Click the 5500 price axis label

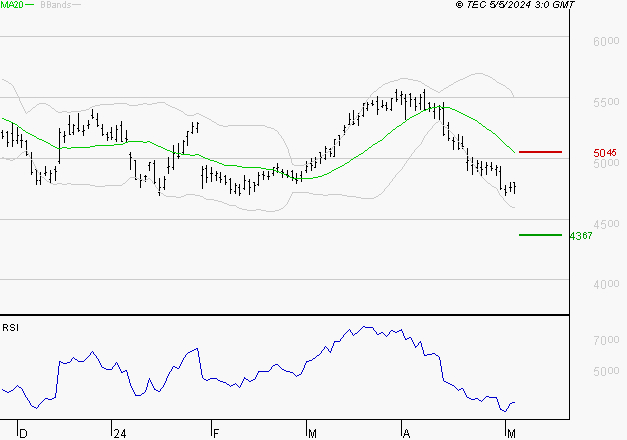(606, 102)
